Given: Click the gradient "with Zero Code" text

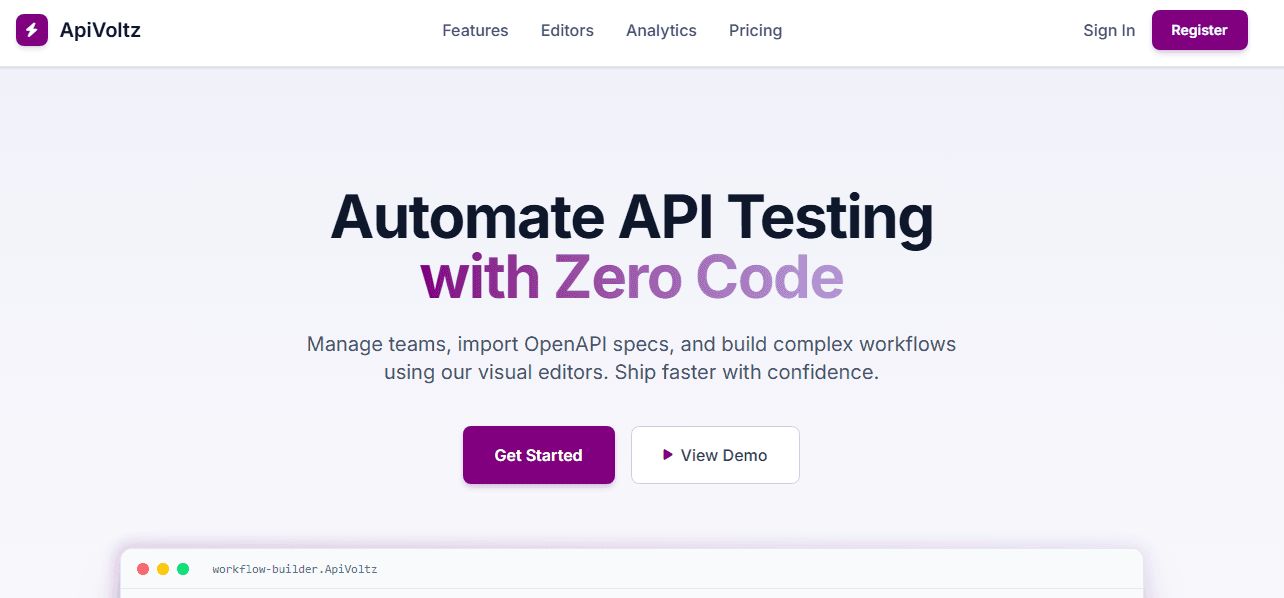Looking at the screenshot, I should [x=631, y=277].
